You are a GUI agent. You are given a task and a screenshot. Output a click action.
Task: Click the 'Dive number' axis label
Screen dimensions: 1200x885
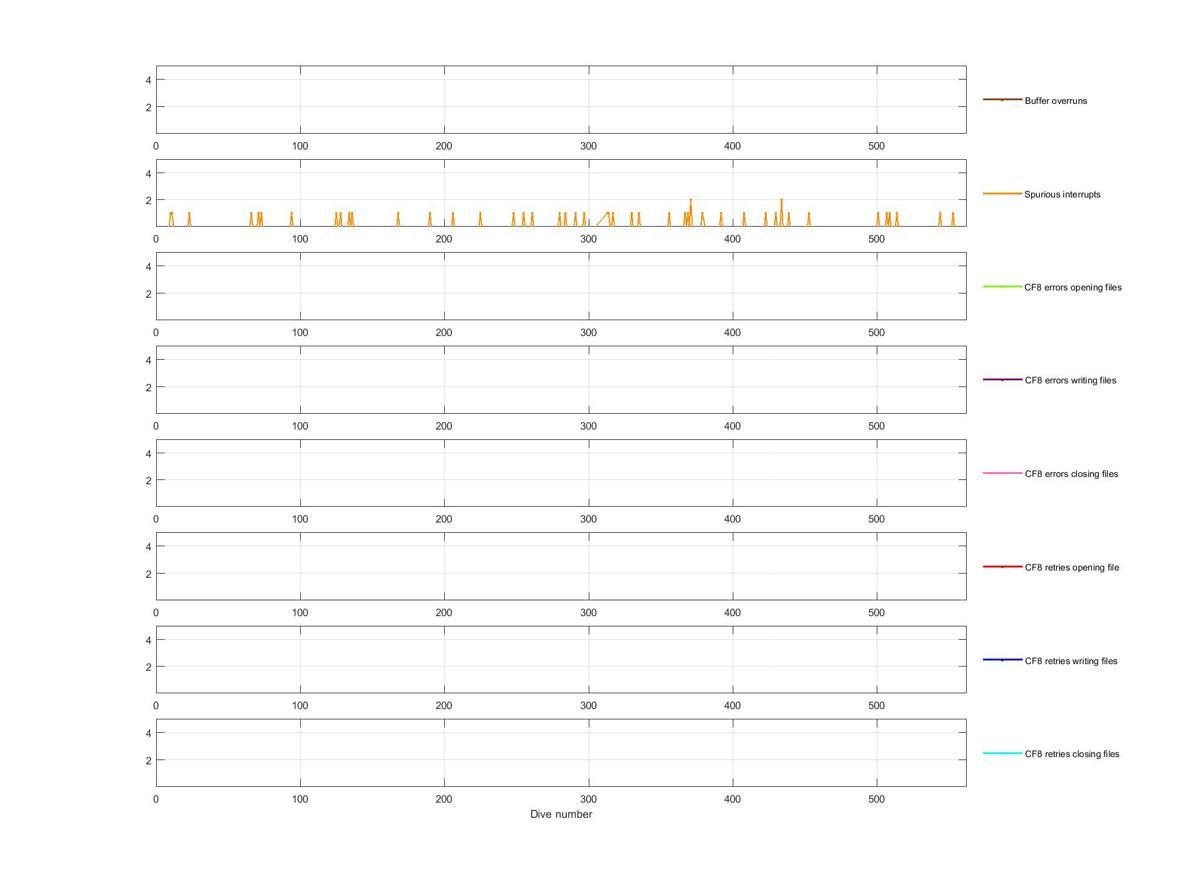tap(561, 814)
